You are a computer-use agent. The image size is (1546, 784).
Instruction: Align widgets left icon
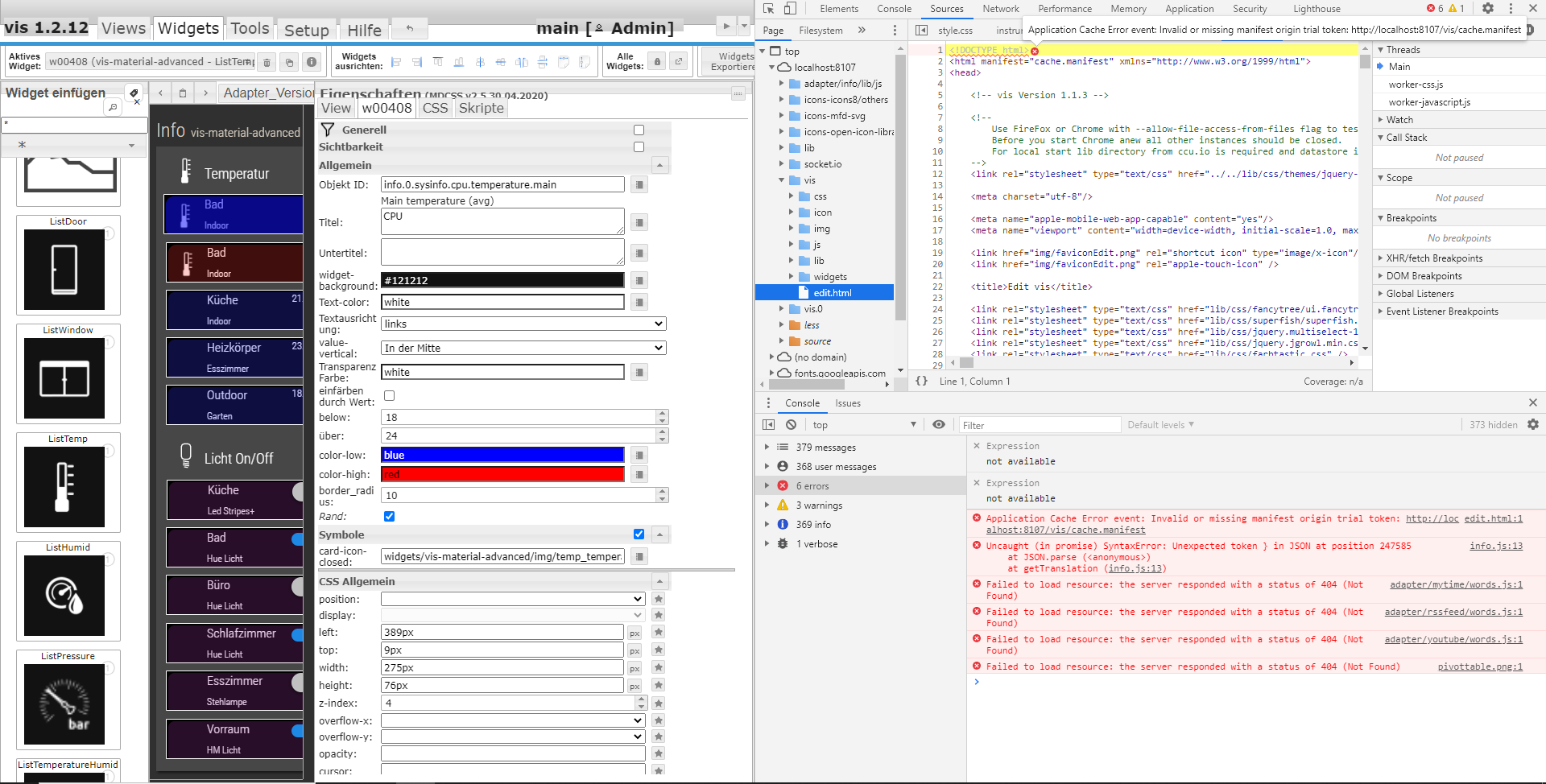(x=396, y=62)
